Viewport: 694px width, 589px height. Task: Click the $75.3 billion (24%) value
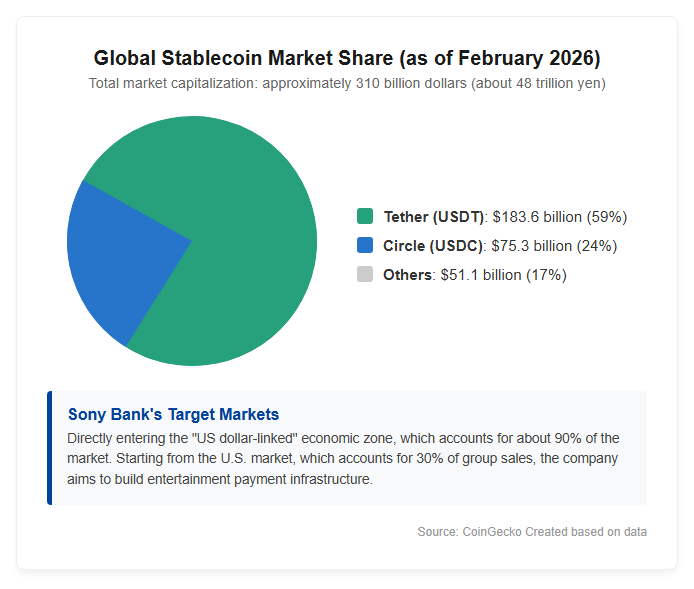(x=554, y=246)
